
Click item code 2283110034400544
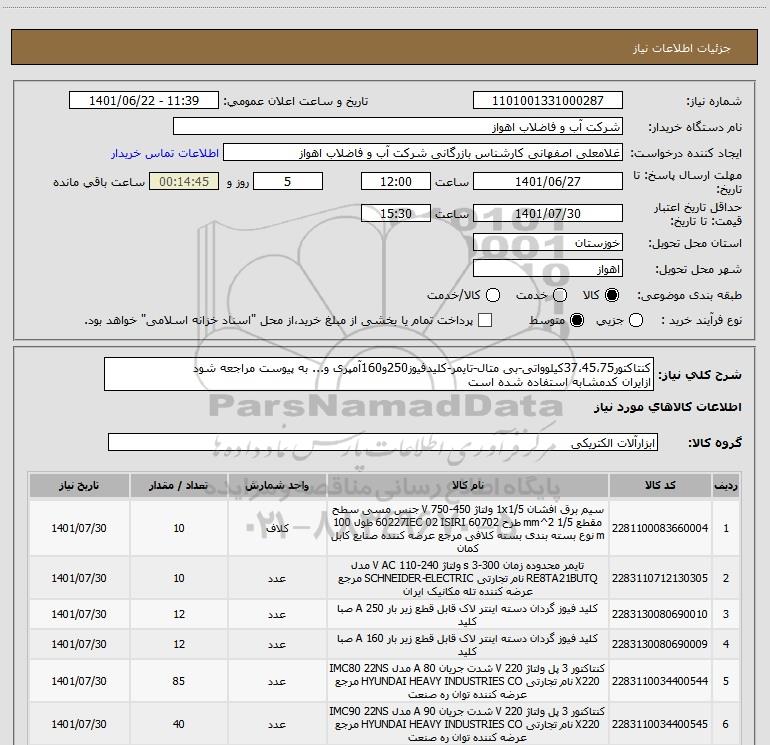(660, 681)
